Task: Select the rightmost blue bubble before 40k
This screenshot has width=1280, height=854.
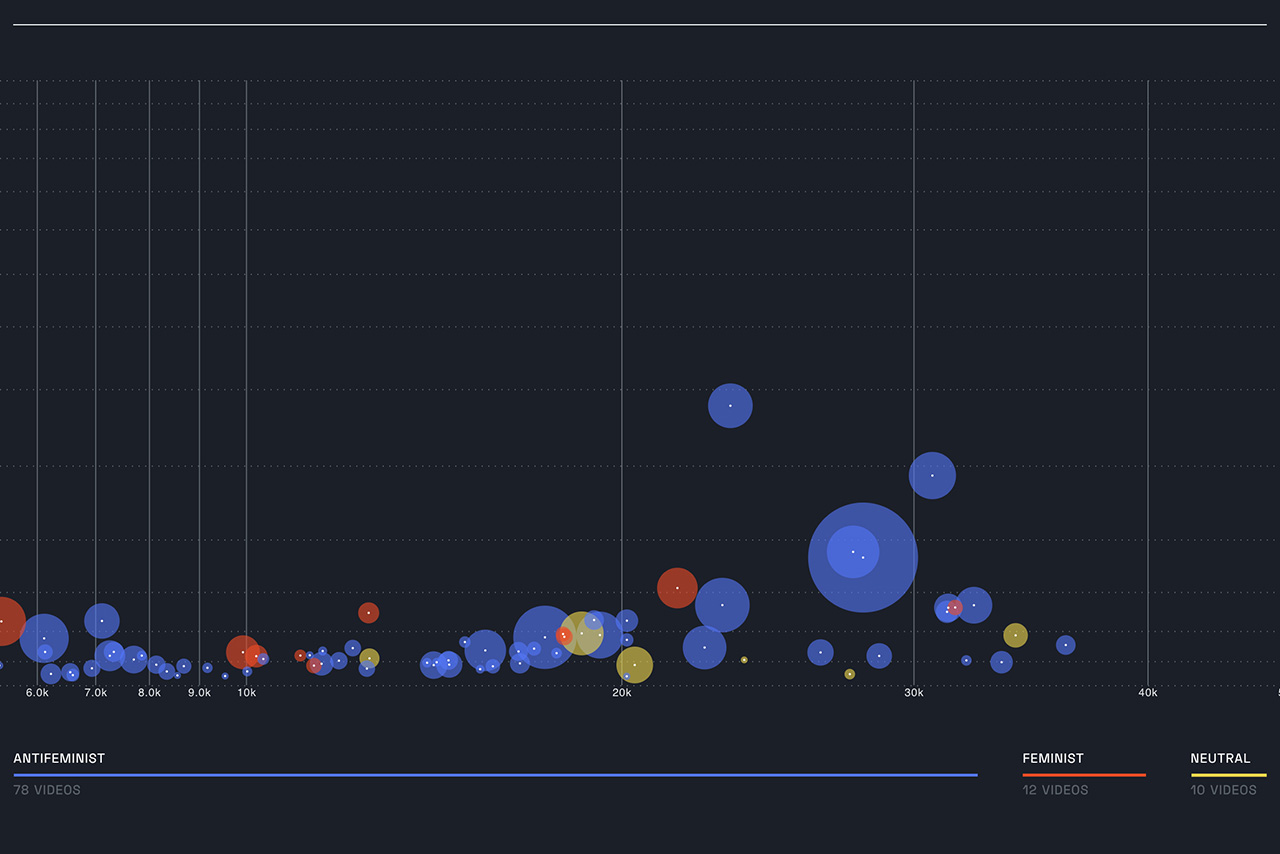Action: (1065, 645)
